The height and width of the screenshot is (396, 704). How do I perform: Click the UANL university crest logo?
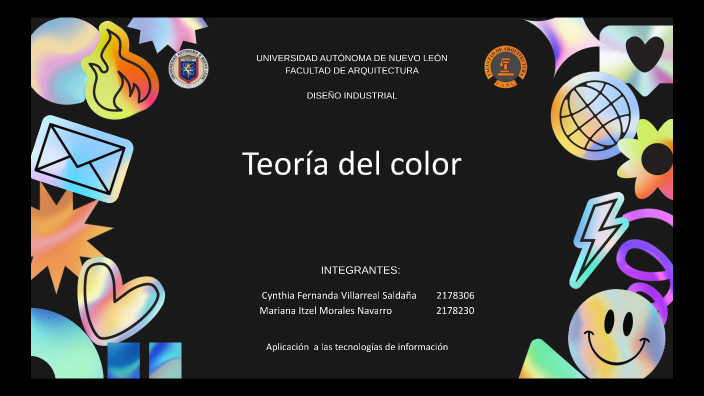click(x=188, y=68)
